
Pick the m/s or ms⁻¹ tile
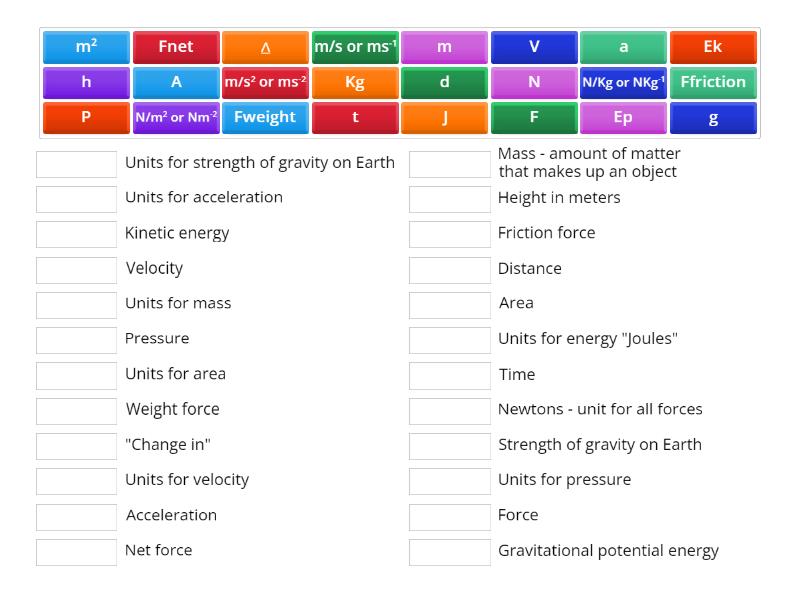click(x=355, y=46)
